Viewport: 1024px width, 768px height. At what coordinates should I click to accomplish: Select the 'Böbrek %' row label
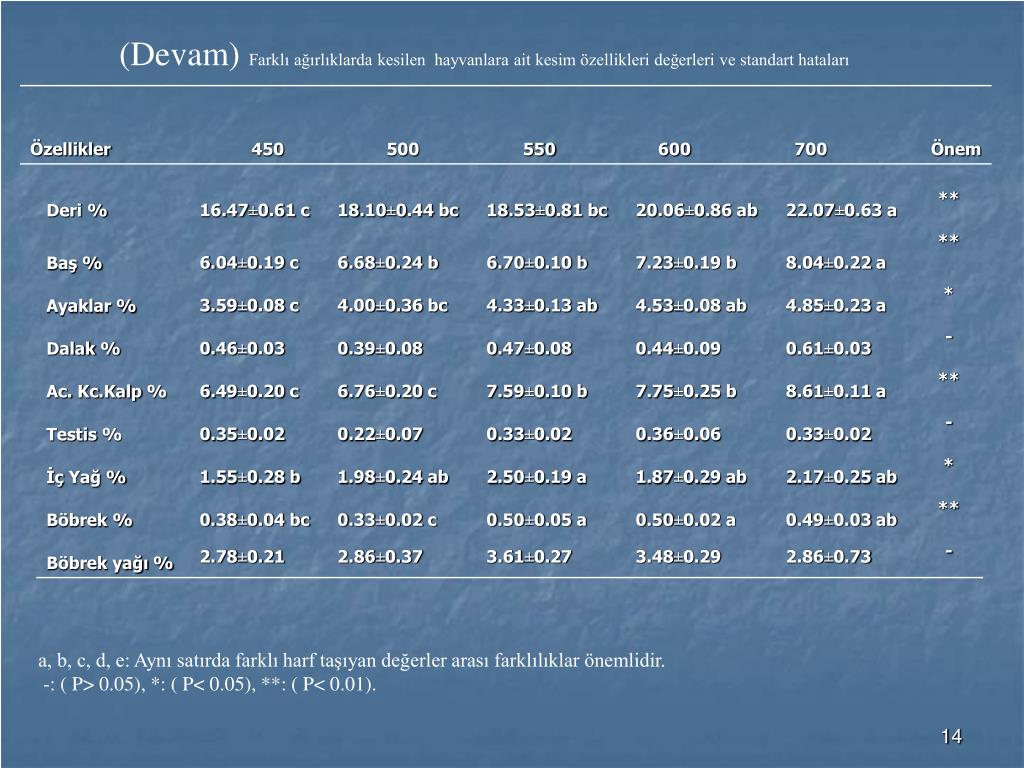pyautogui.click(x=89, y=520)
